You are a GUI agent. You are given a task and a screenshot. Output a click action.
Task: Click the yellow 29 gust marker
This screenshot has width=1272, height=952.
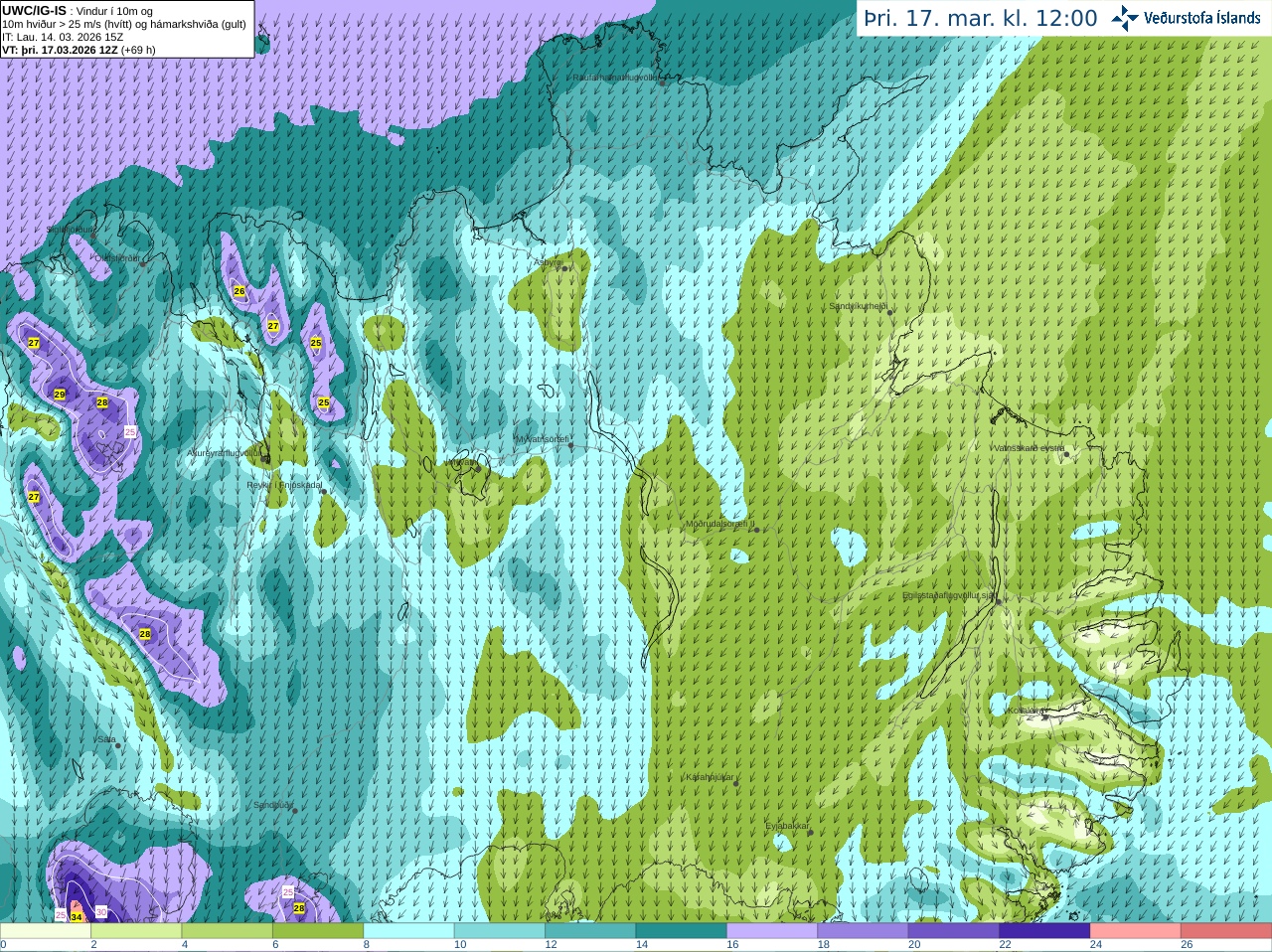pos(60,395)
